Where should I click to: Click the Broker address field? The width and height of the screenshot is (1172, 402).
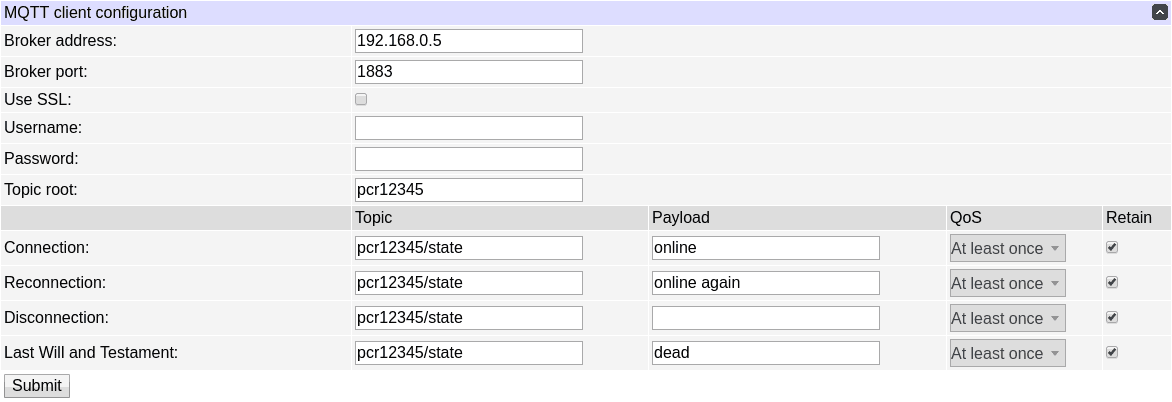pos(468,41)
